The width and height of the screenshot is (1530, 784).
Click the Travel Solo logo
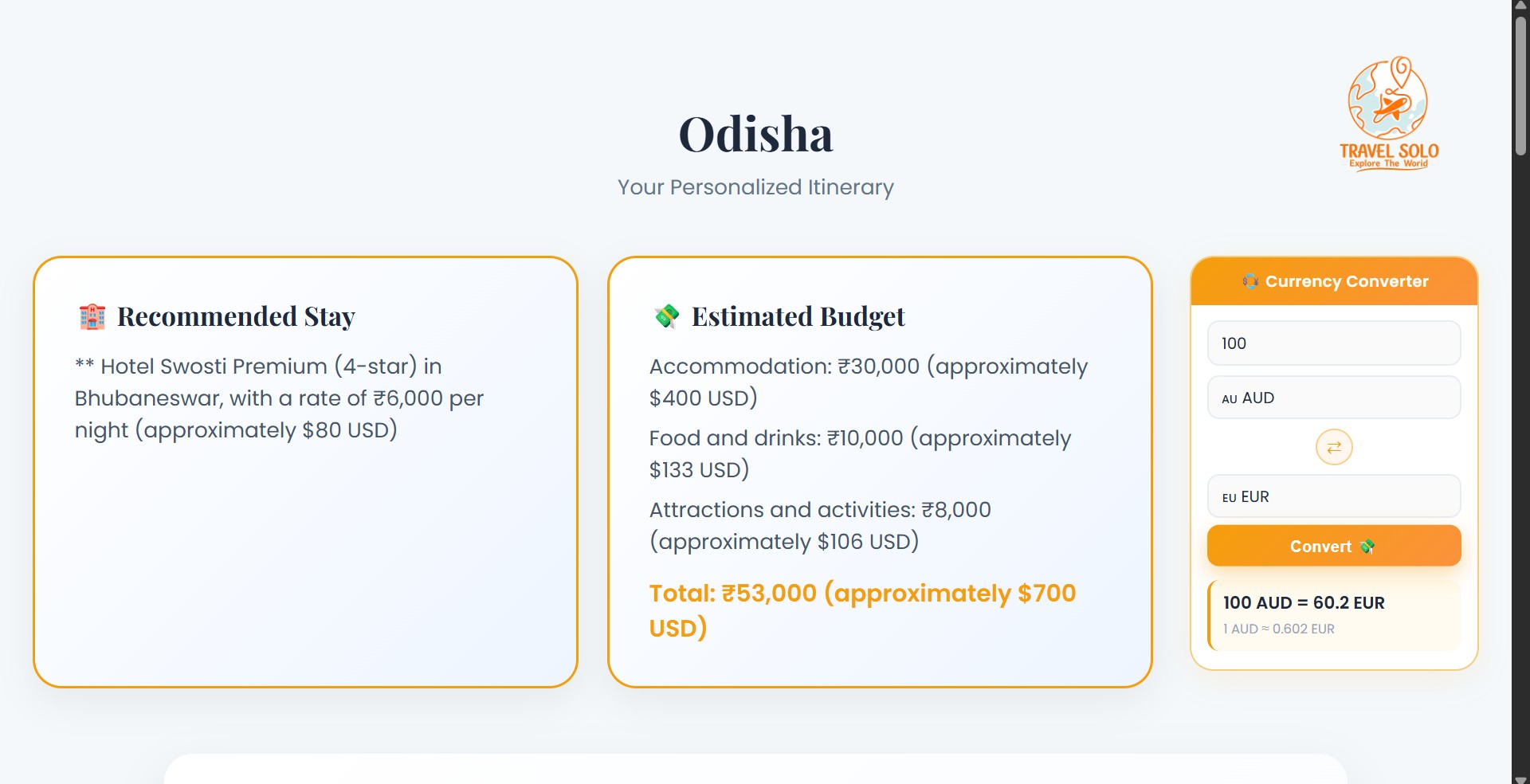coord(1389,113)
